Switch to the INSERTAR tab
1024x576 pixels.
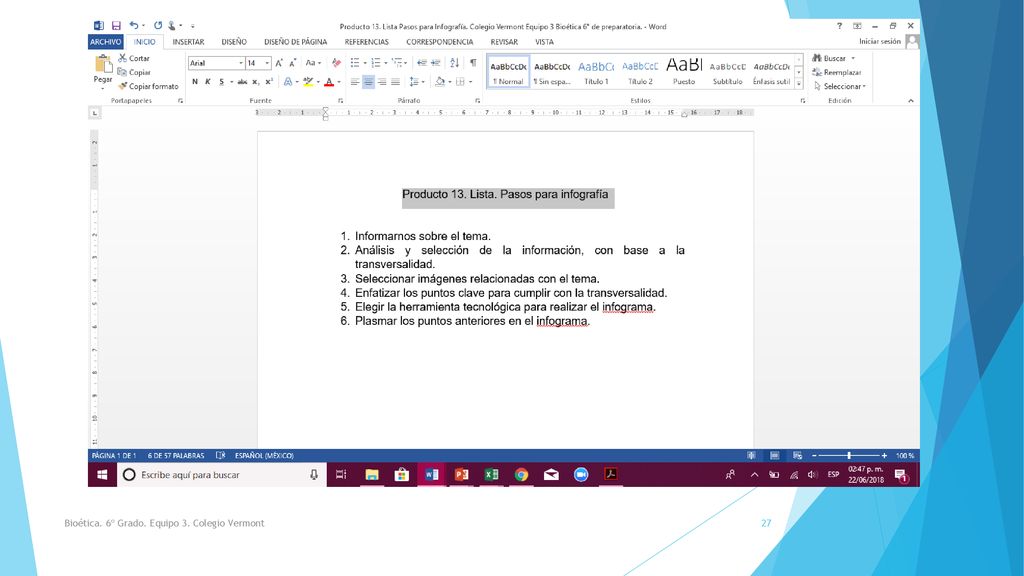tap(188, 42)
